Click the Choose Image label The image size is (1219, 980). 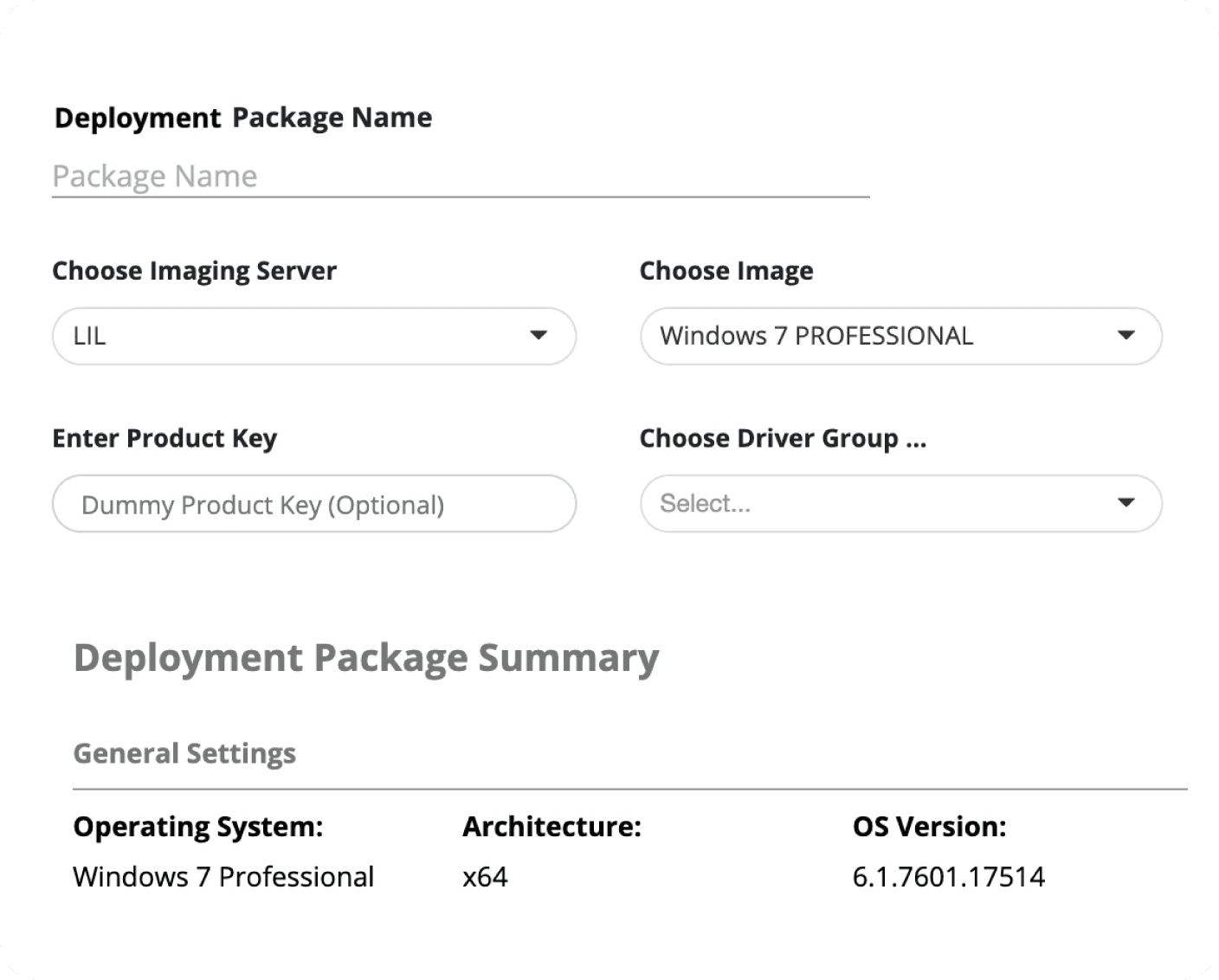[726, 271]
